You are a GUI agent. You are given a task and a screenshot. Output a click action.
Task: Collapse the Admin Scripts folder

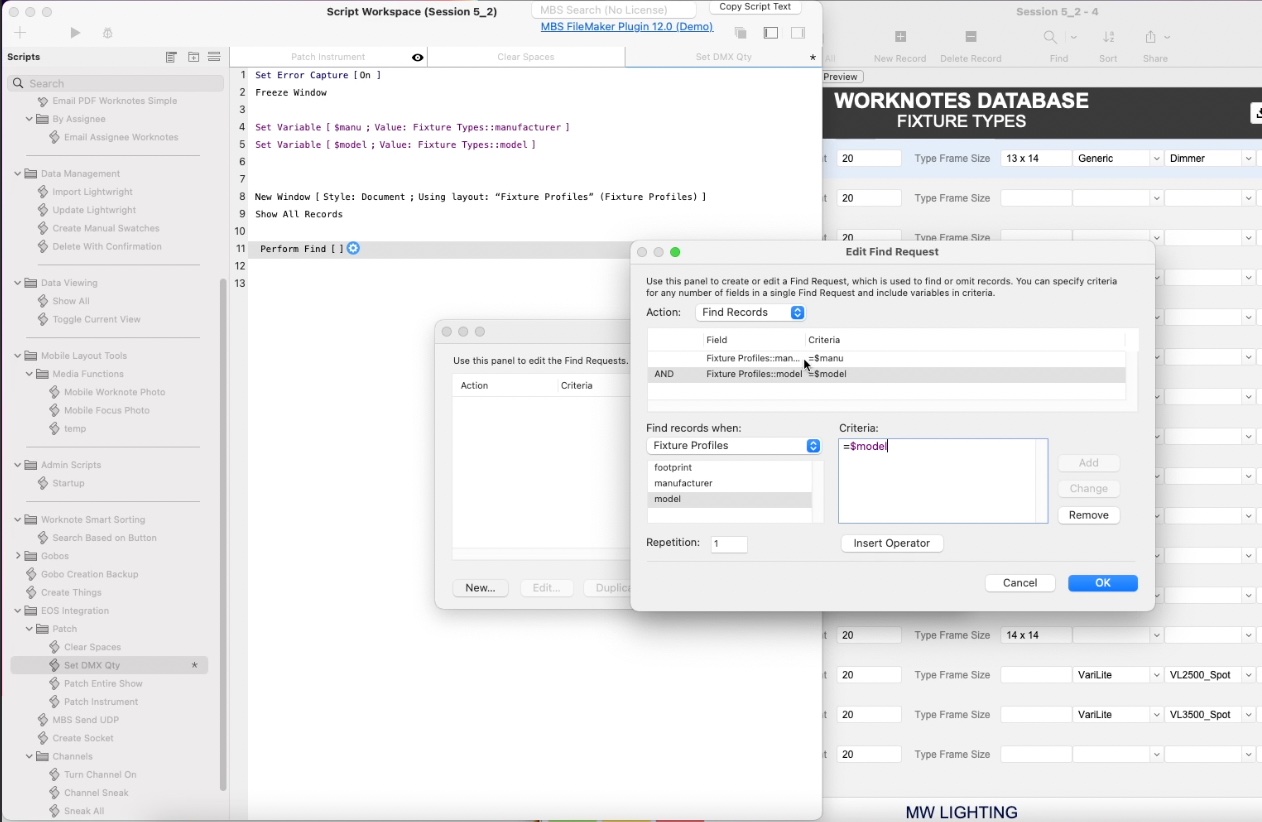18,465
